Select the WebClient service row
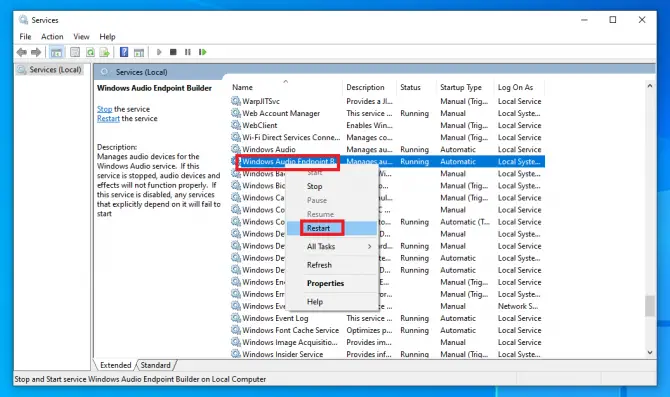This screenshot has width=670, height=397. pos(388,125)
